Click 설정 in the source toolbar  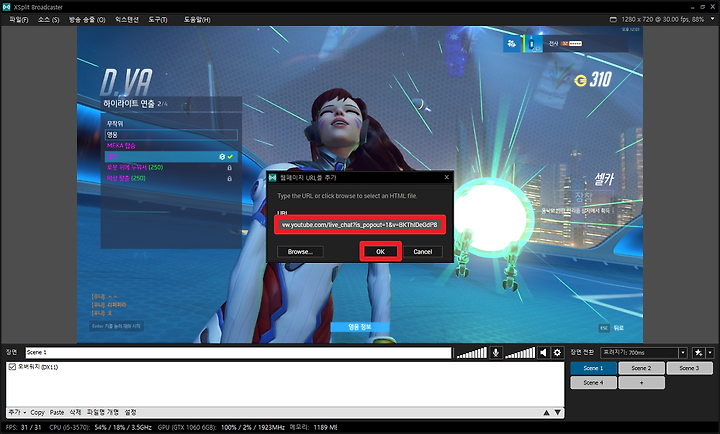[130, 412]
